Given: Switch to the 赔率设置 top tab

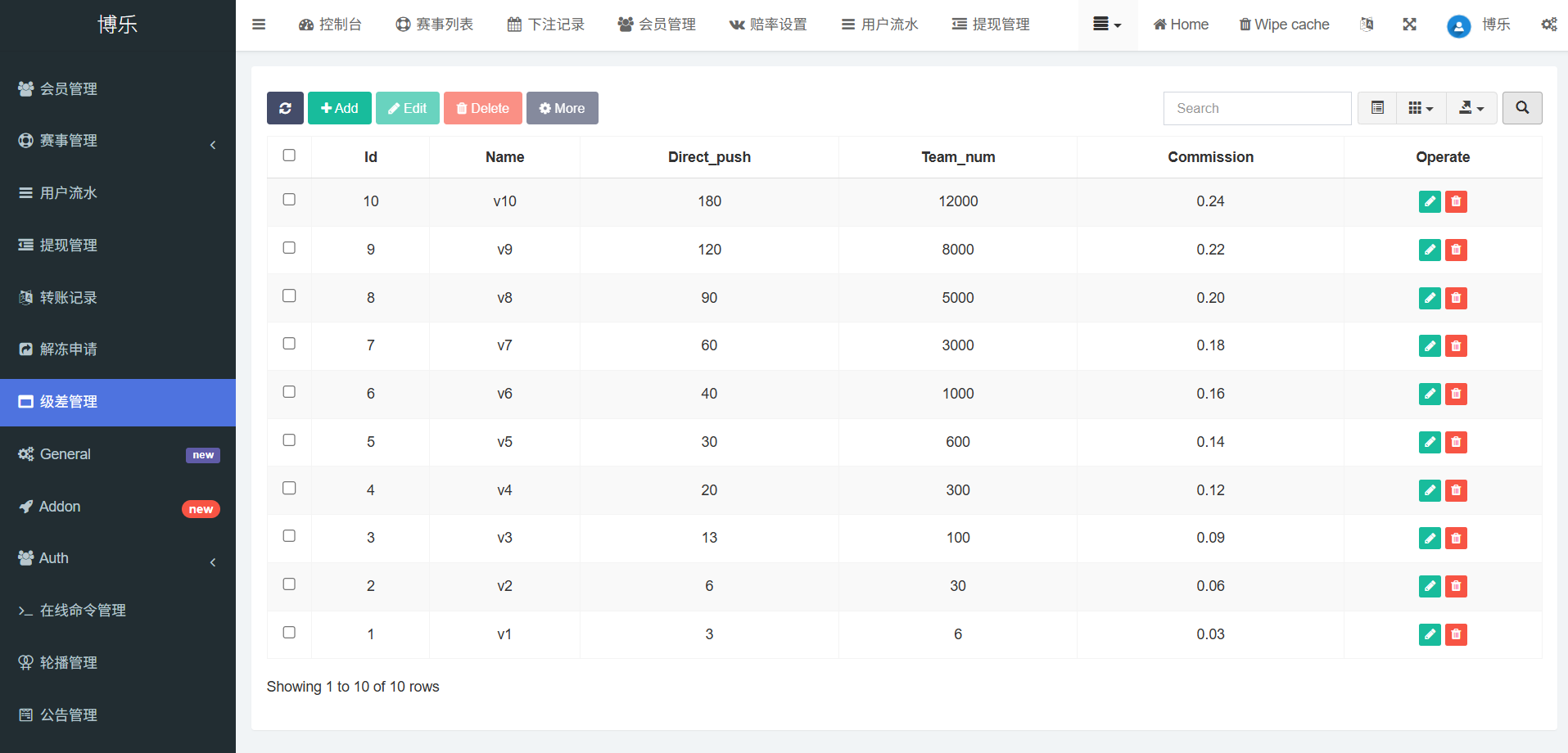Looking at the screenshot, I should coord(768,25).
